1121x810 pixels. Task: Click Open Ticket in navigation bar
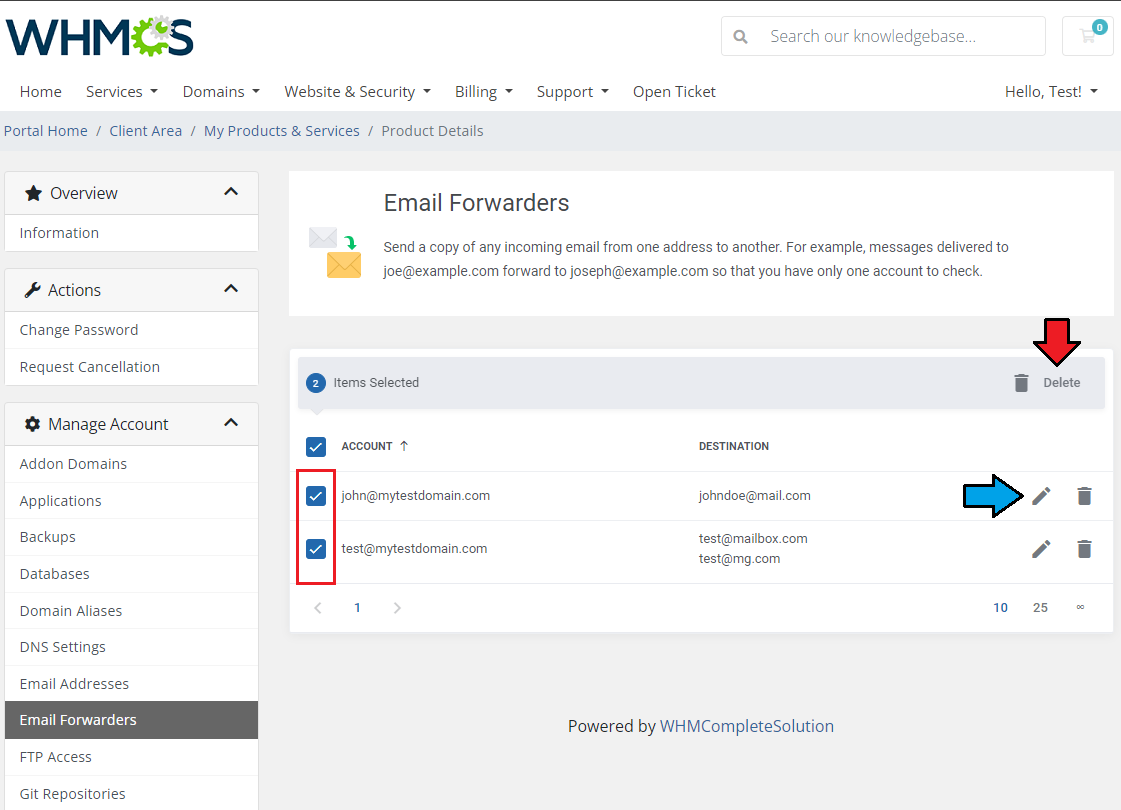[674, 92]
